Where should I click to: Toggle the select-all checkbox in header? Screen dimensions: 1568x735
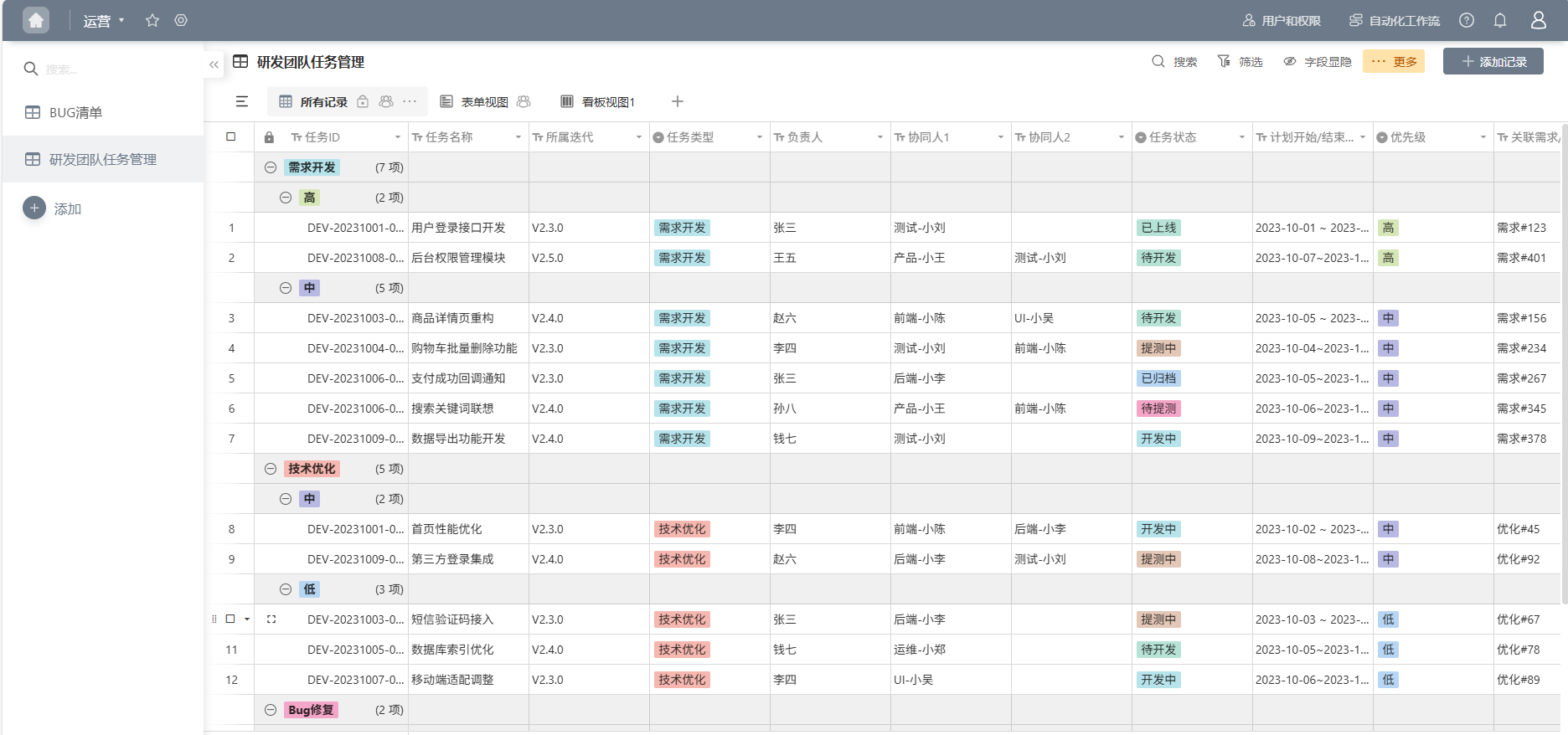click(231, 136)
